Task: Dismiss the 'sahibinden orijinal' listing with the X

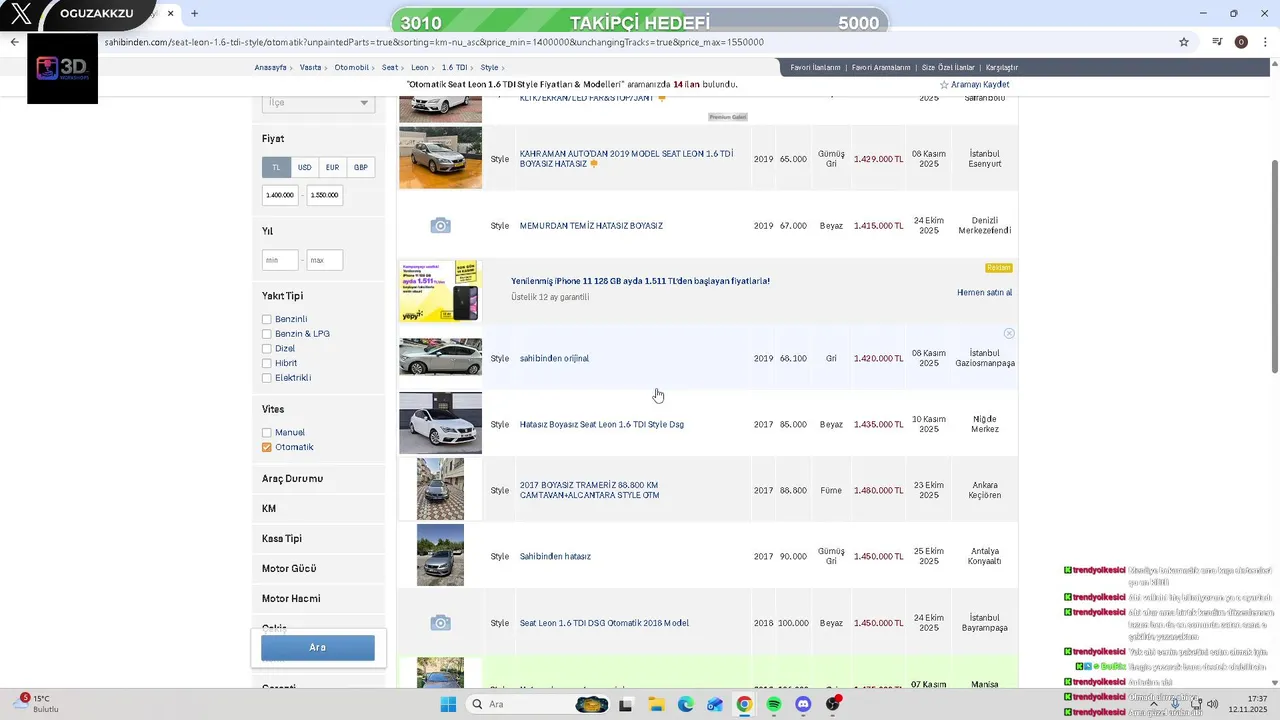Action: pyautogui.click(x=1009, y=333)
